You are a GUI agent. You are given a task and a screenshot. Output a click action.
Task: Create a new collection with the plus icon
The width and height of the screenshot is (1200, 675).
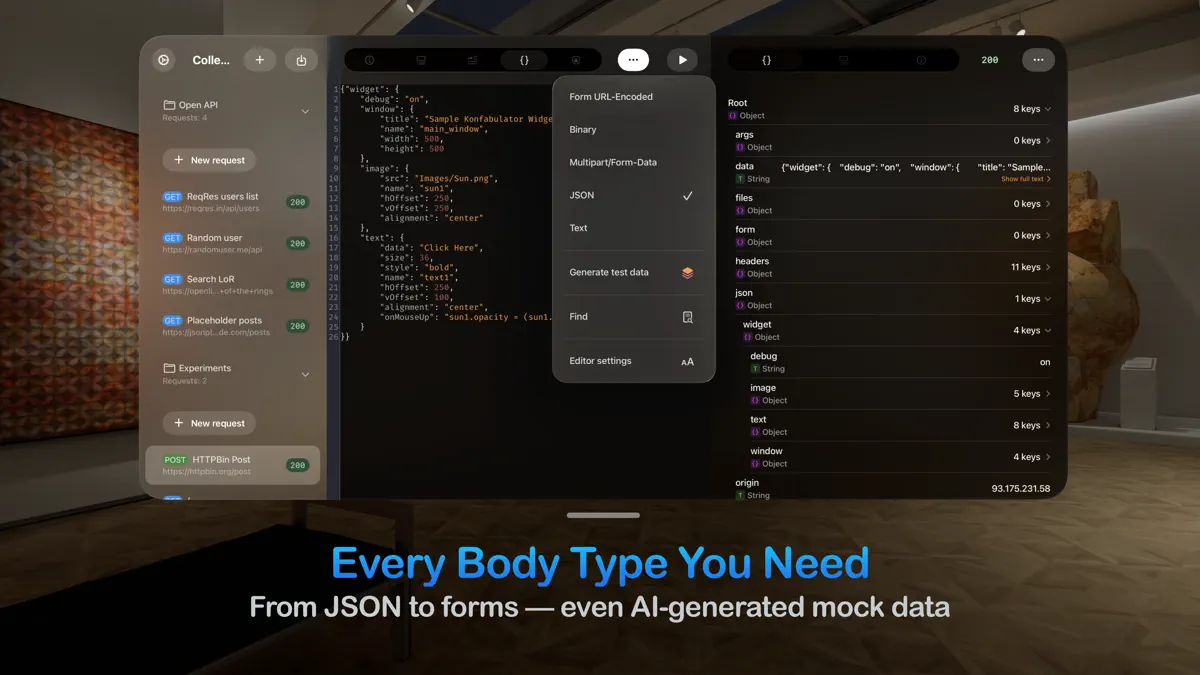pos(260,59)
